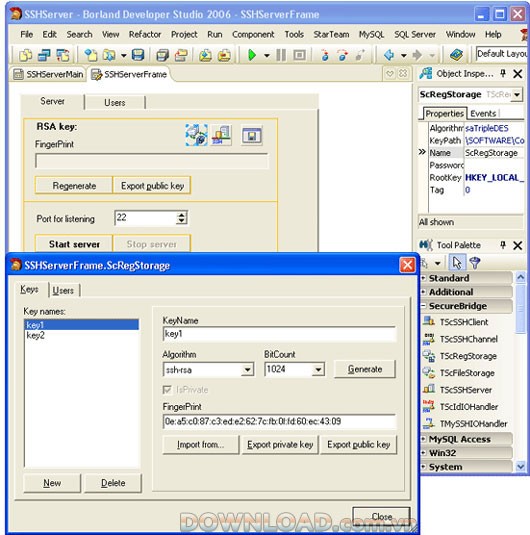Viewport: 530px width, 535px height.
Task: Click the Import from... button
Action: [x=201, y=445]
